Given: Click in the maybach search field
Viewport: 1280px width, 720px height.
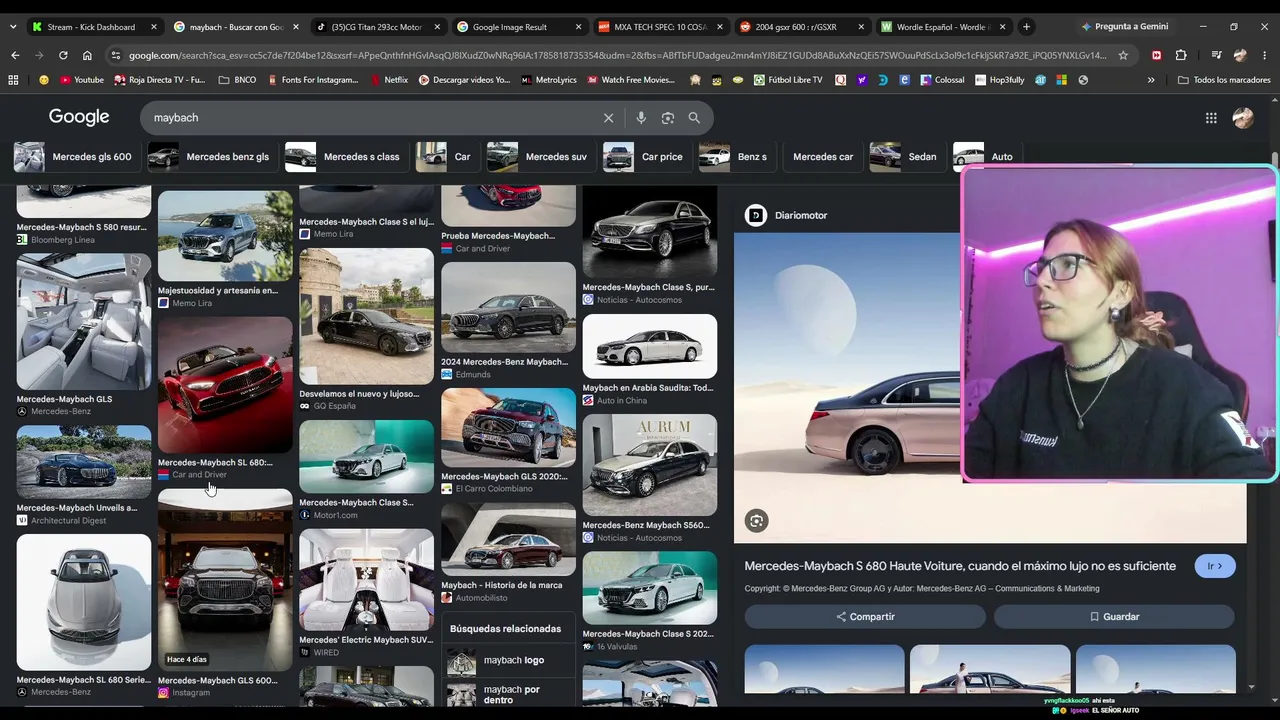Looking at the screenshot, I should pyautogui.click(x=374, y=118).
